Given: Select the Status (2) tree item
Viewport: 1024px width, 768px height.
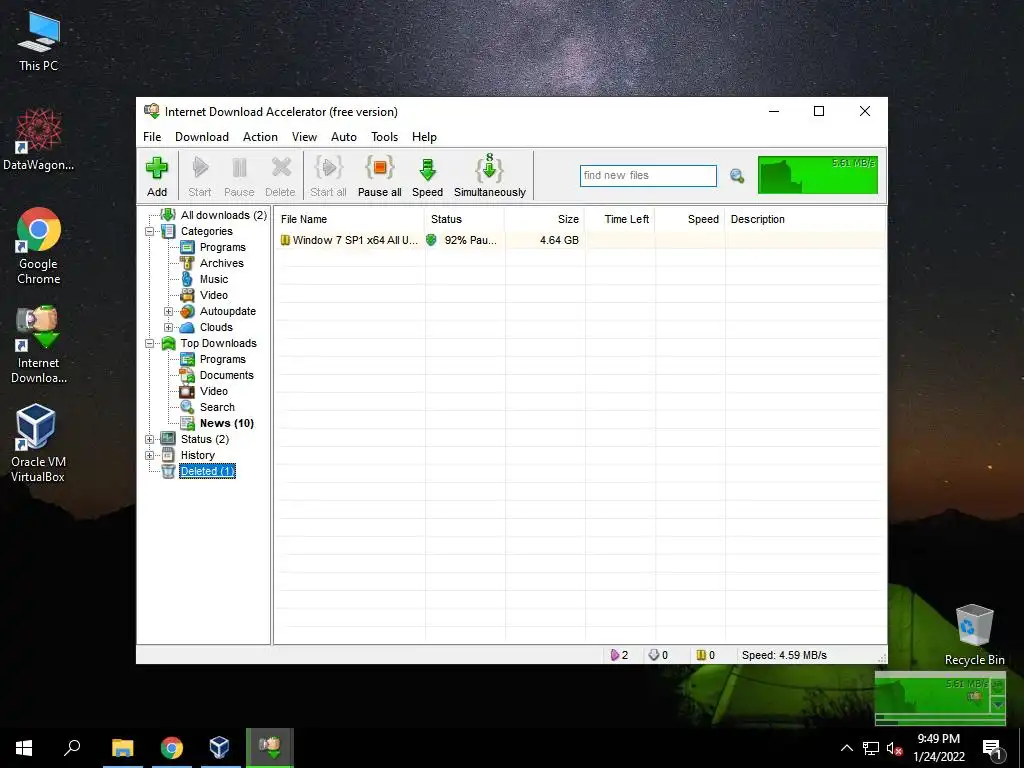Looking at the screenshot, I should coord(204,440).
